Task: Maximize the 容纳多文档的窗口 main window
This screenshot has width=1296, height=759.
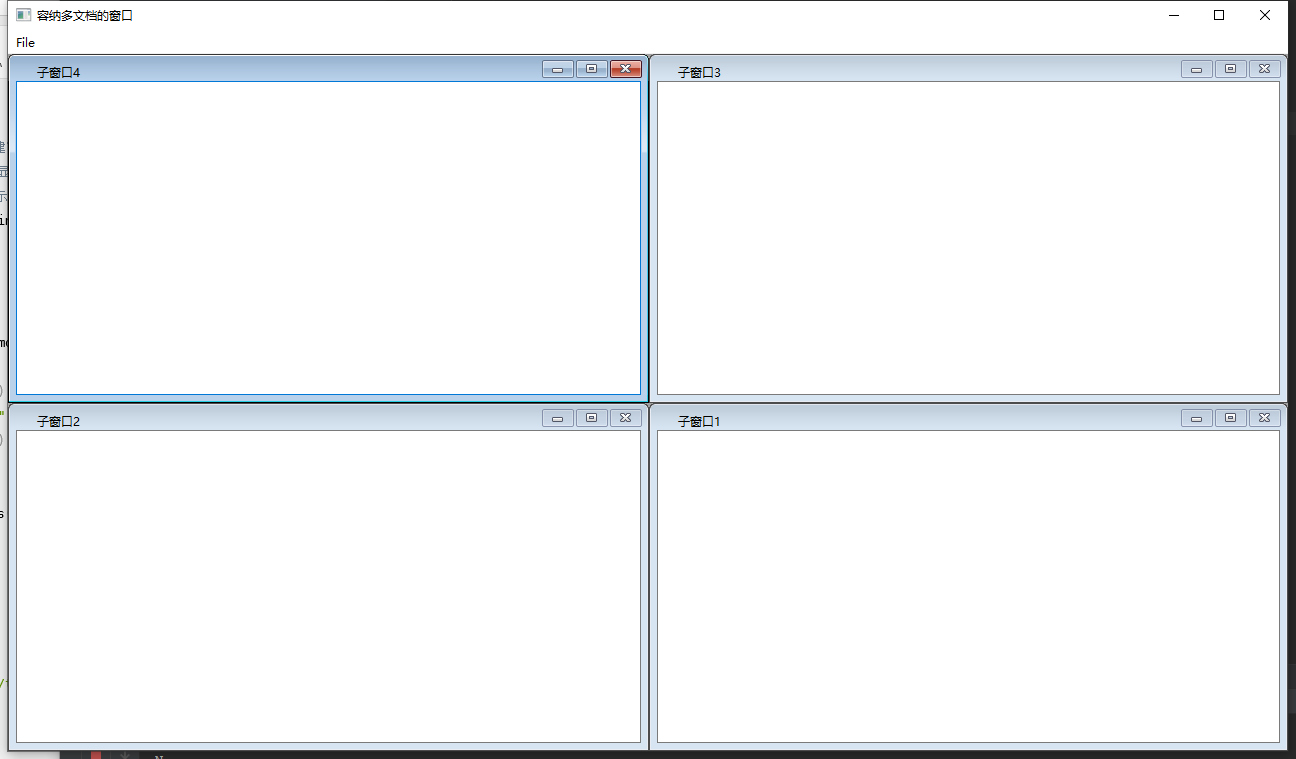Action: [1219, 15]
